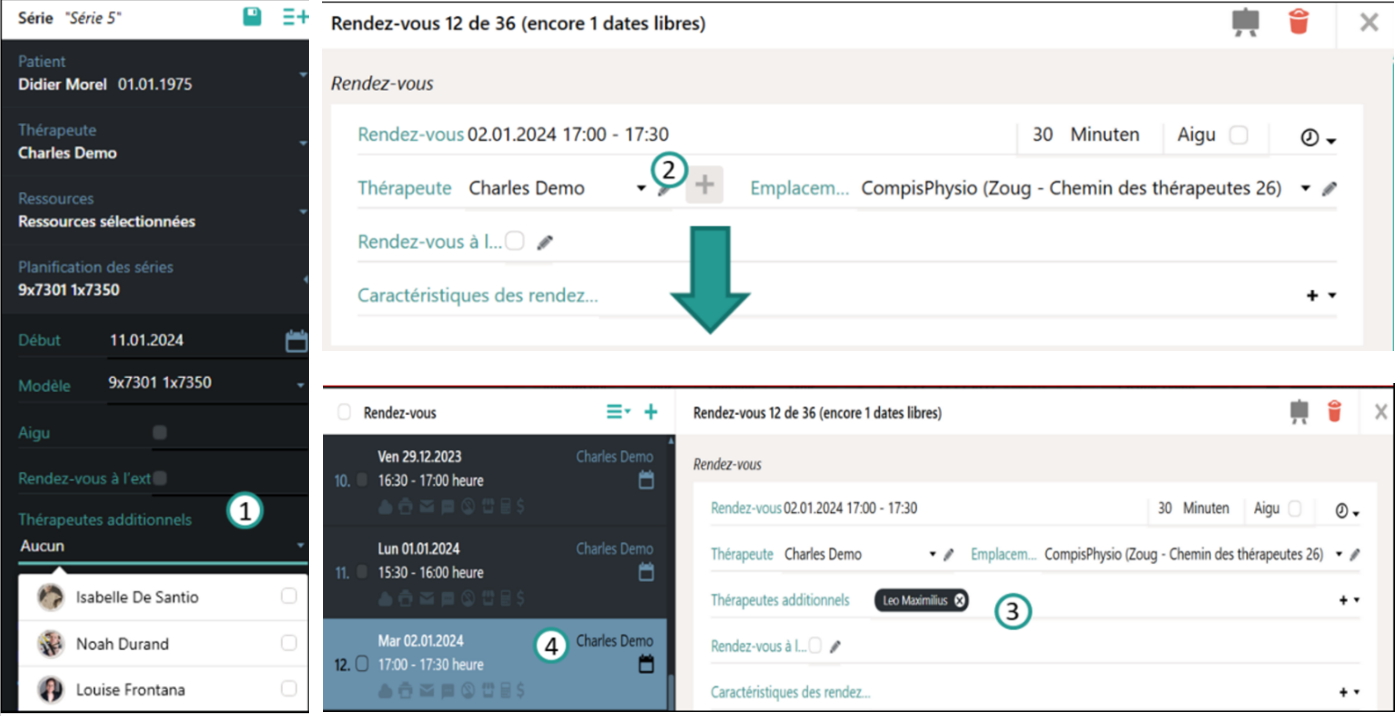1398x716 pixels.
Task: Toggle the Aigu checkbox in top appointment panel
Action: click(1238, 135)
